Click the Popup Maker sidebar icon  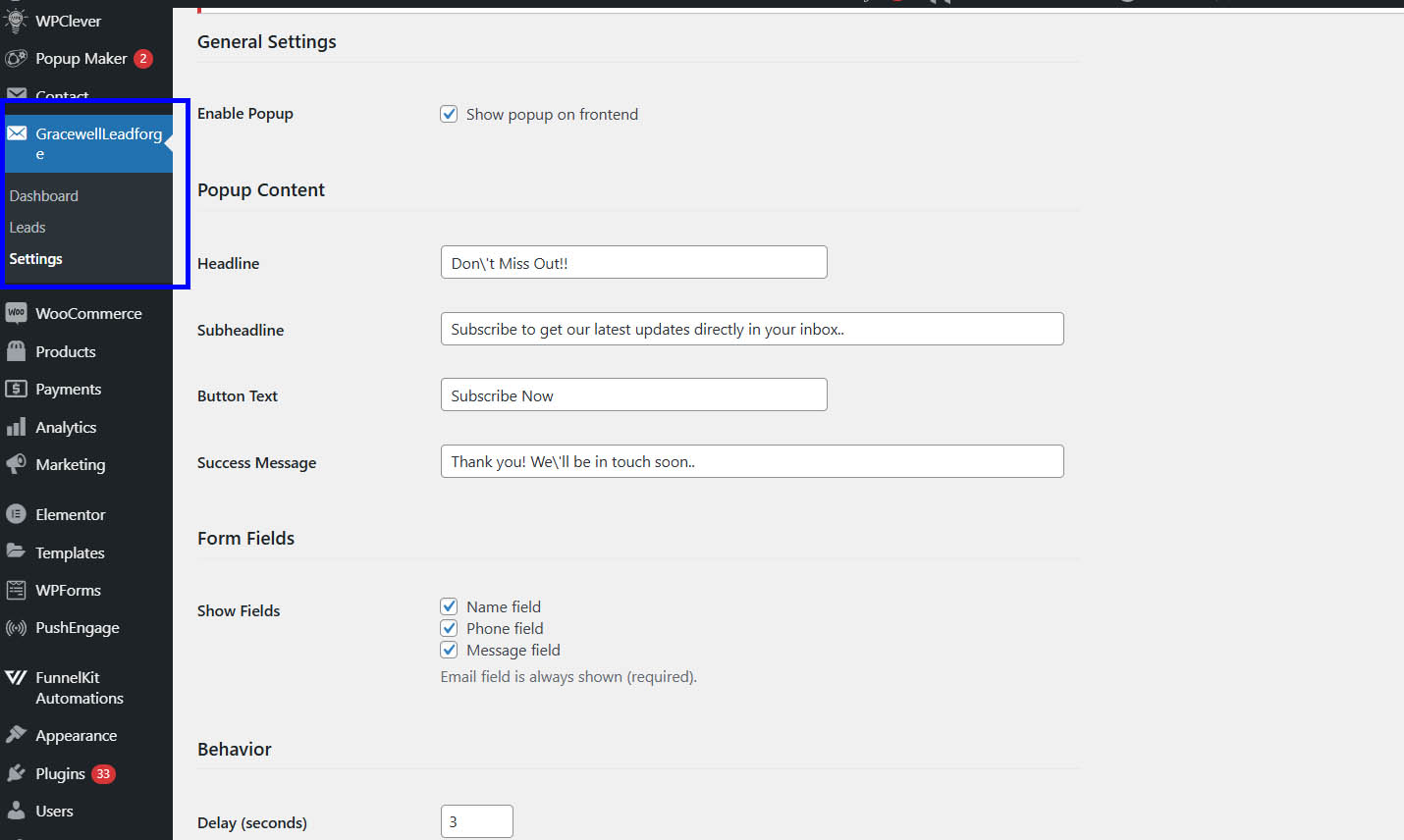coord(16,59)
